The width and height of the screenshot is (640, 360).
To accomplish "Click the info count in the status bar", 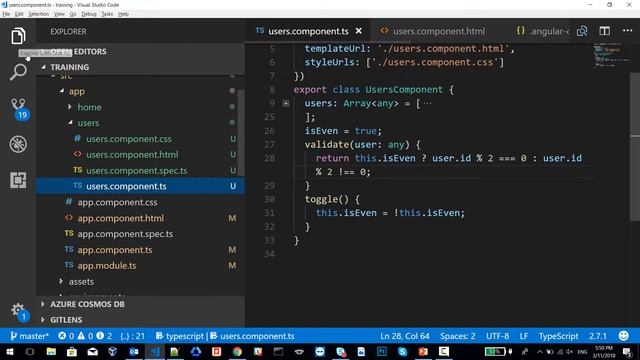I will pos(104,336).
